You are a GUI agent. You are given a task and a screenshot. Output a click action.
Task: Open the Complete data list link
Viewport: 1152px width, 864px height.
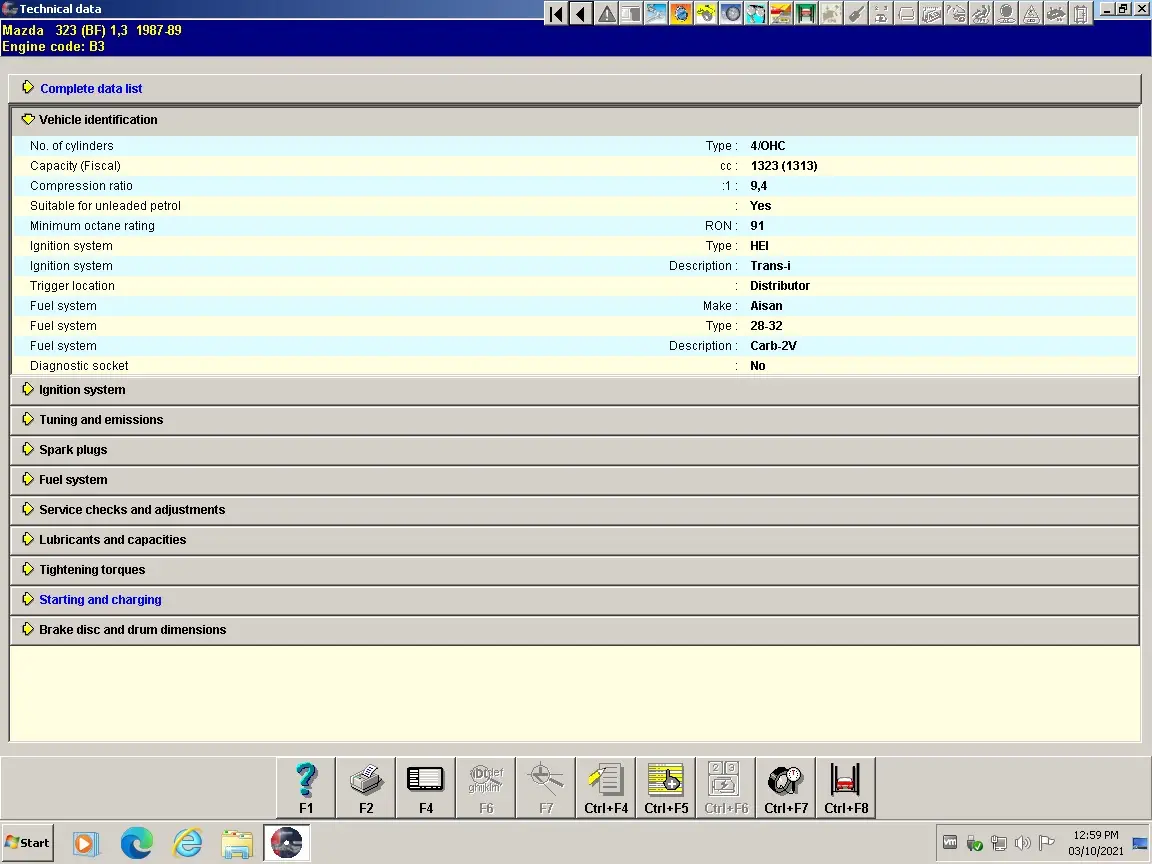point(91,89)
